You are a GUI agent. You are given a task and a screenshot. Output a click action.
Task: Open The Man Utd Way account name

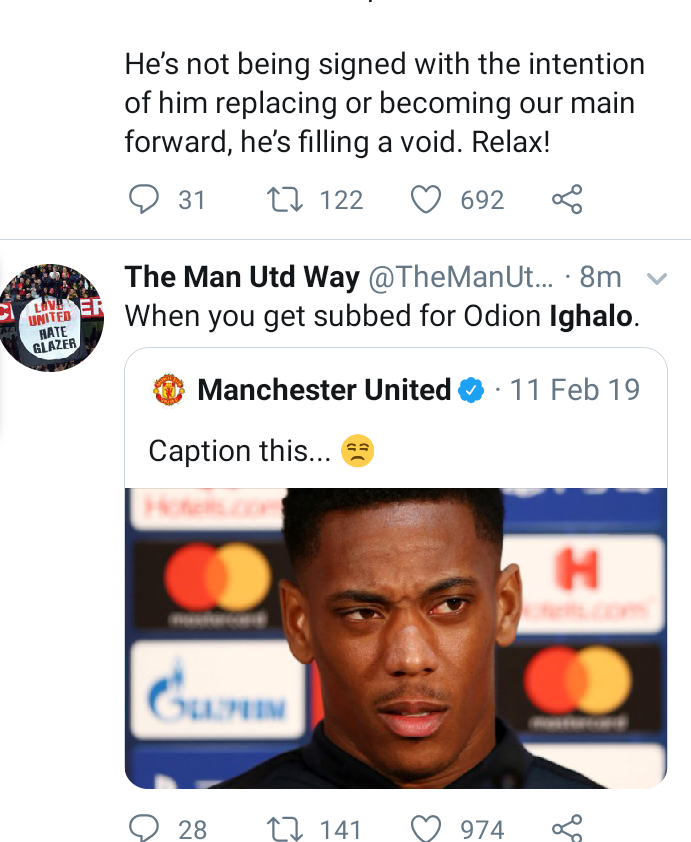pos(241,277)
